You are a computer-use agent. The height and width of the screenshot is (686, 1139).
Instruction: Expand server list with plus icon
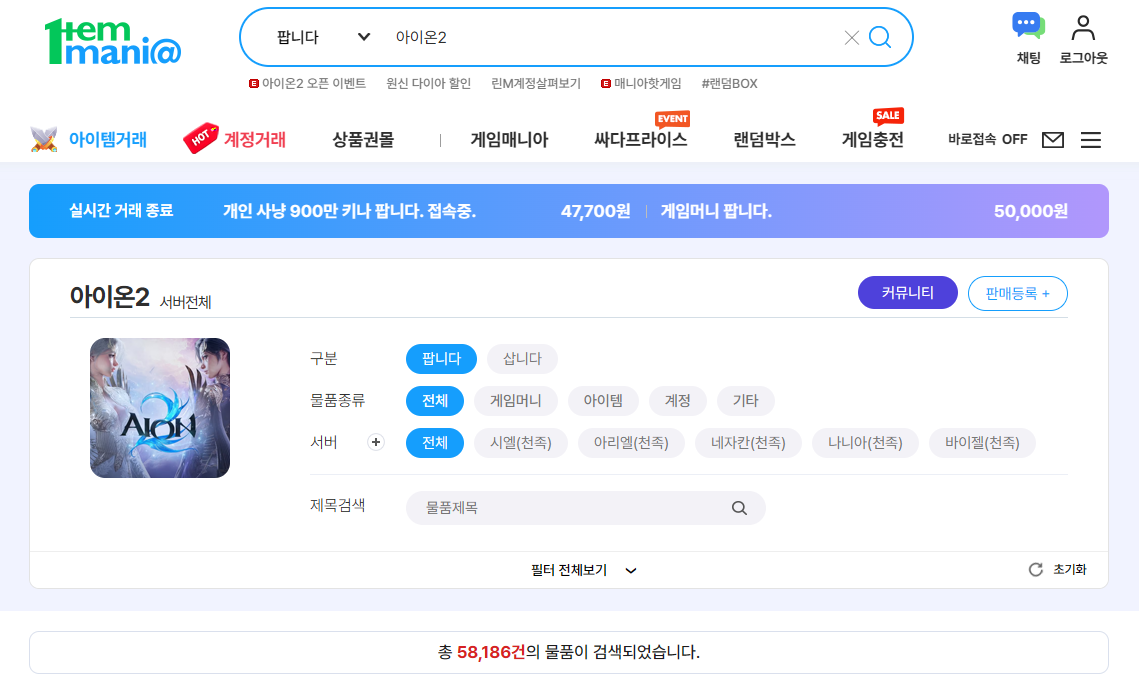(x=376, y=443)
